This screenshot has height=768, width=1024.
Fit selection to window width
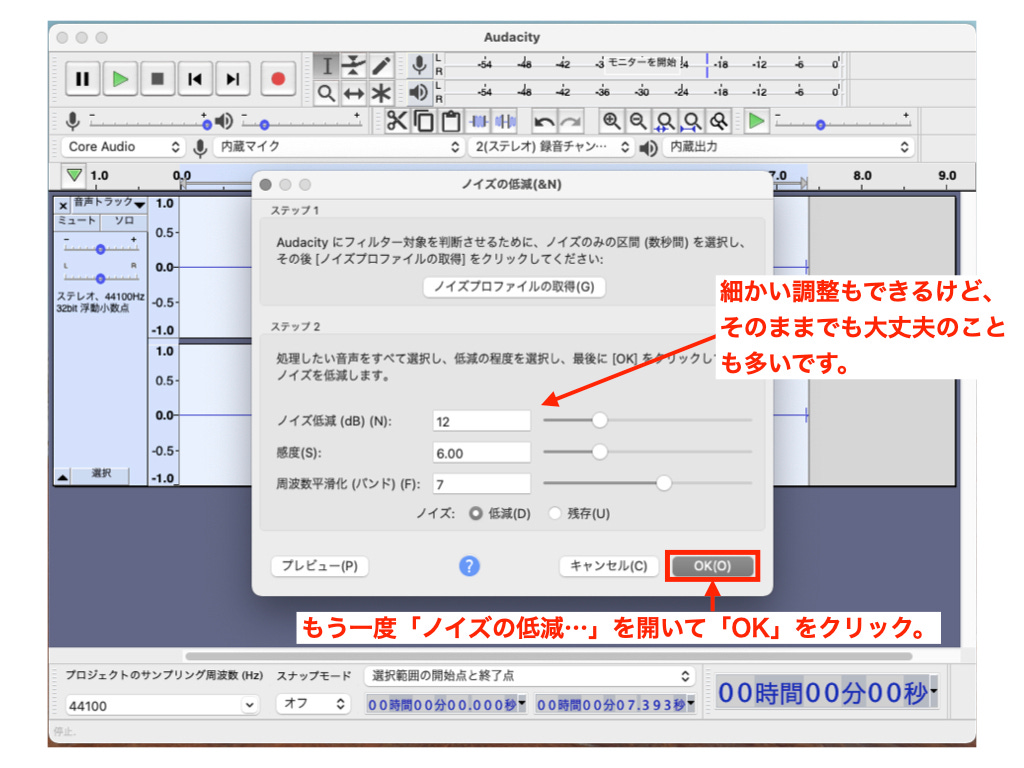[x=665, y=121]
